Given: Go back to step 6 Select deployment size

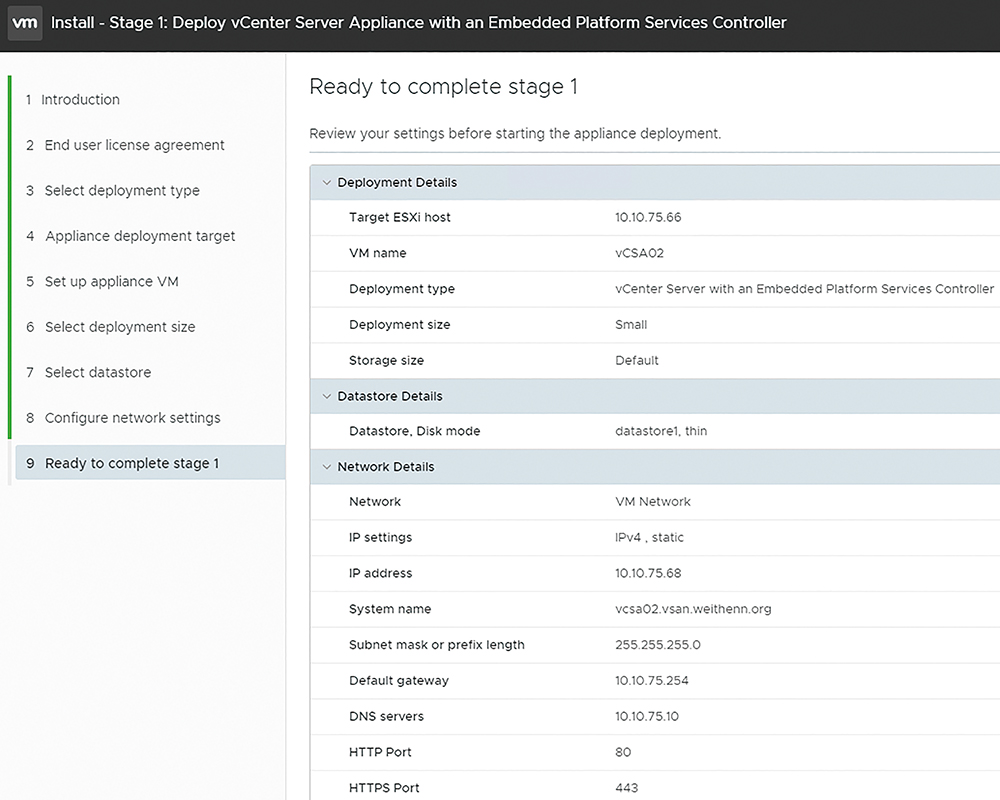Looking at the screenshot, I should (x=110, y=327).
